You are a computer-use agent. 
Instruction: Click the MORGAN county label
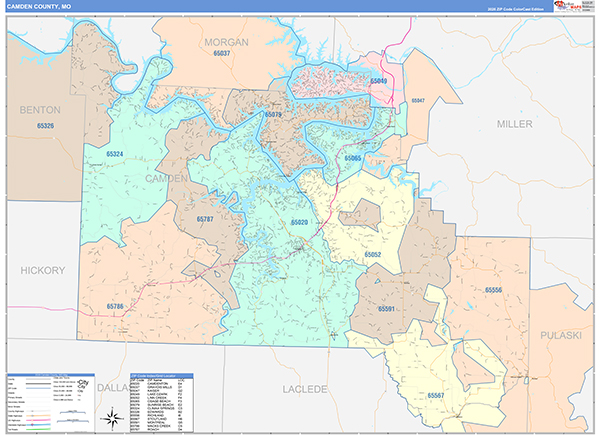[x=226, y=42]
